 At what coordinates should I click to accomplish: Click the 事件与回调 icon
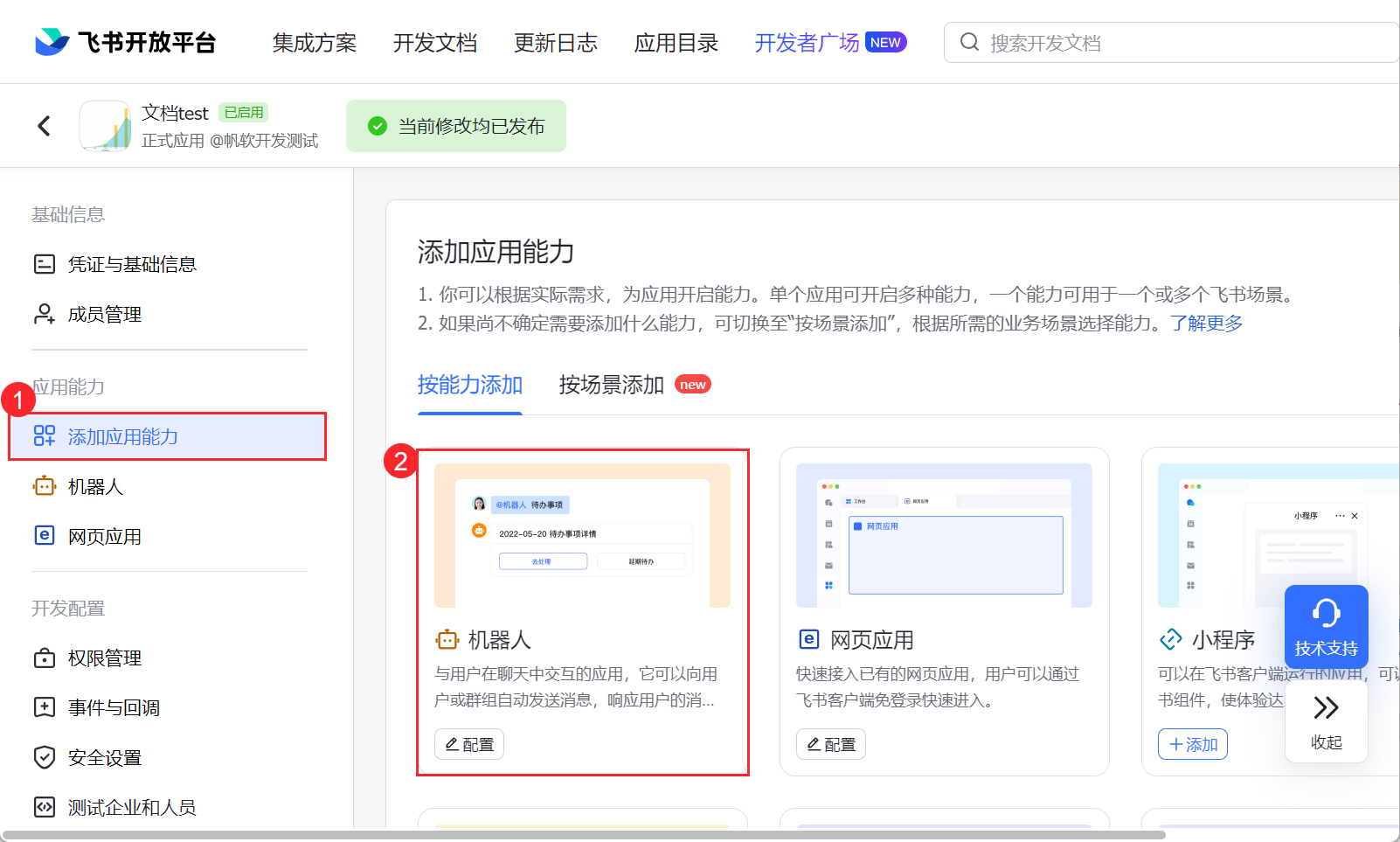coord(44,707)
